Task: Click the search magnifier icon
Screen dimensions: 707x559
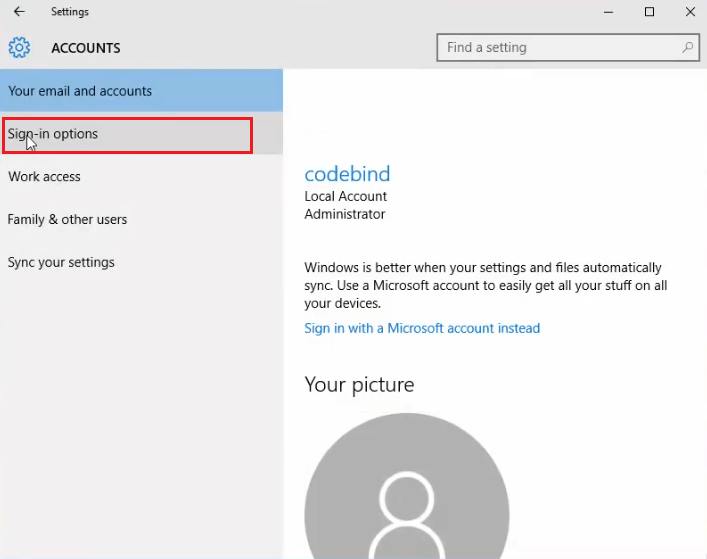Action: coord(687,47)
